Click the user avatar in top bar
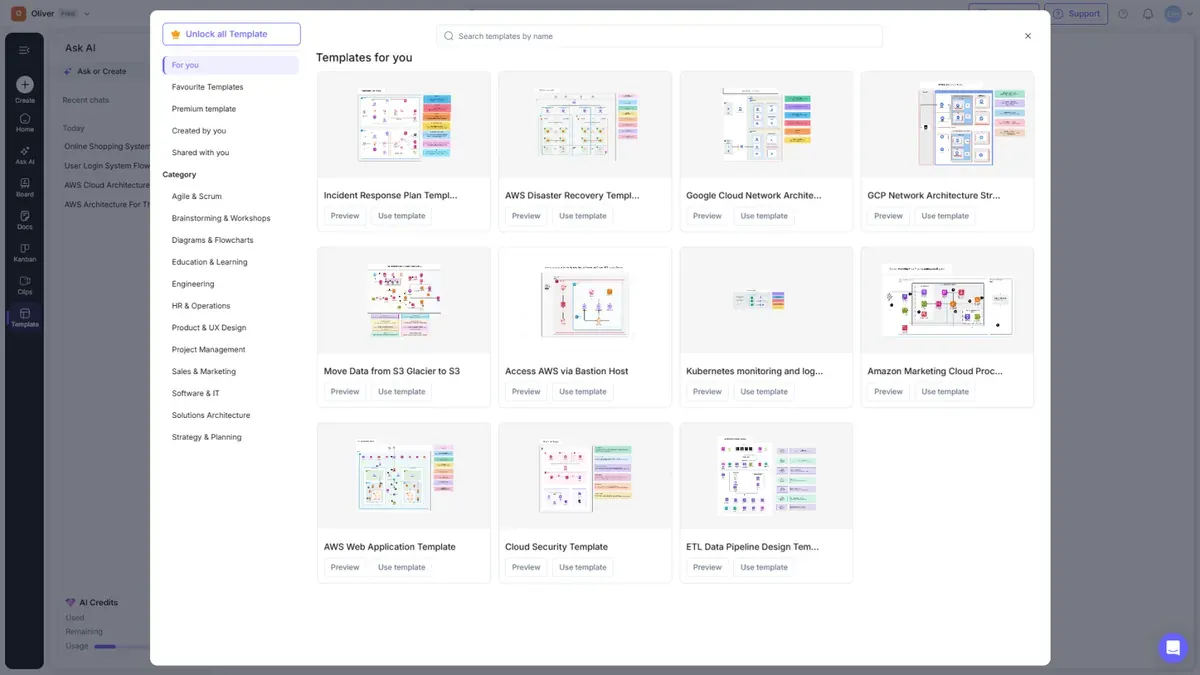This screenshot has width=1200, height=675. pyautogui.click(x=1172, y=14)
